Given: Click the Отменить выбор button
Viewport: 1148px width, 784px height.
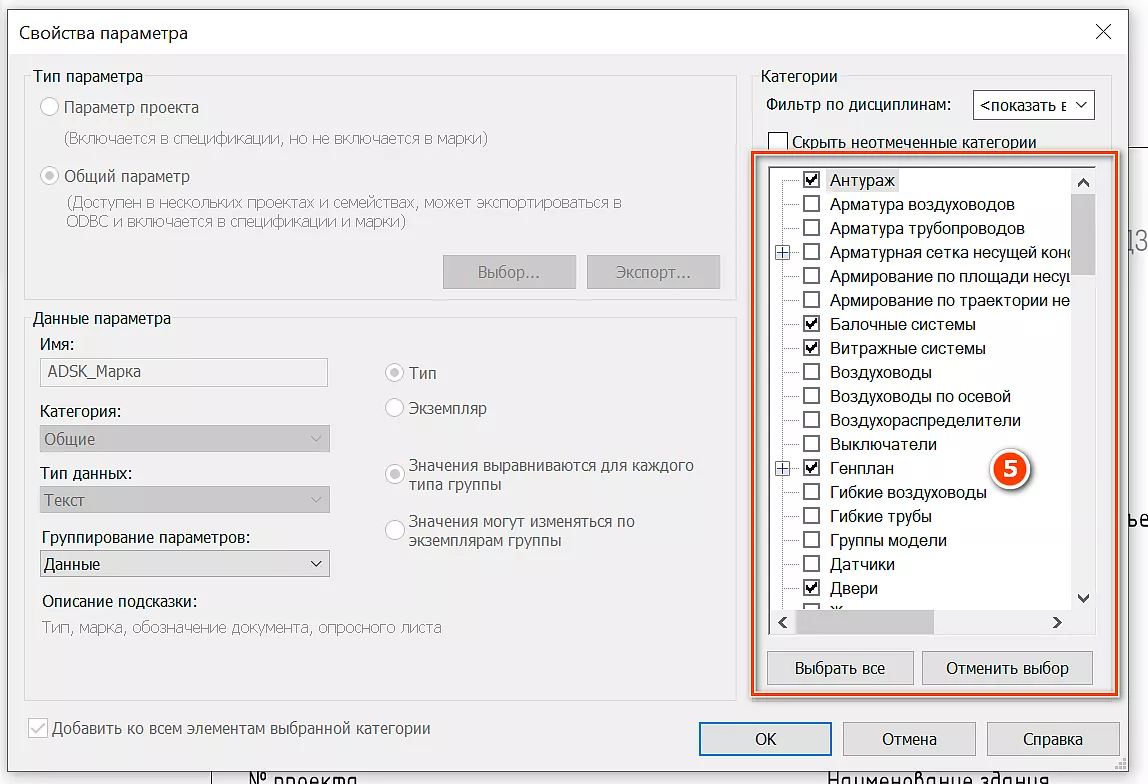Looking at the screenshot, I should pos(1007,668).
